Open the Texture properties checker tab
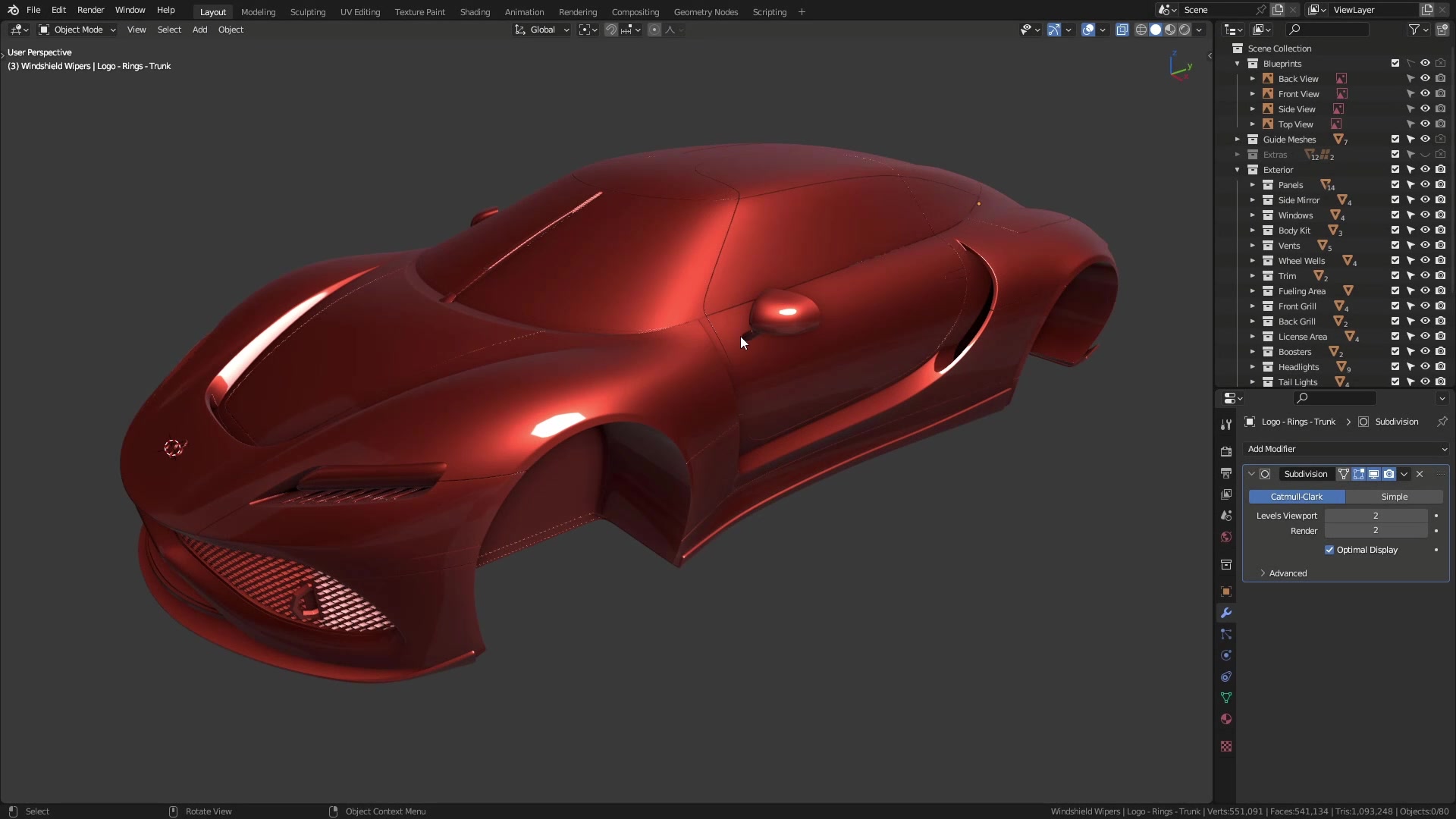The width and height of the screenshot is (1456, 819). [1226, 746]
